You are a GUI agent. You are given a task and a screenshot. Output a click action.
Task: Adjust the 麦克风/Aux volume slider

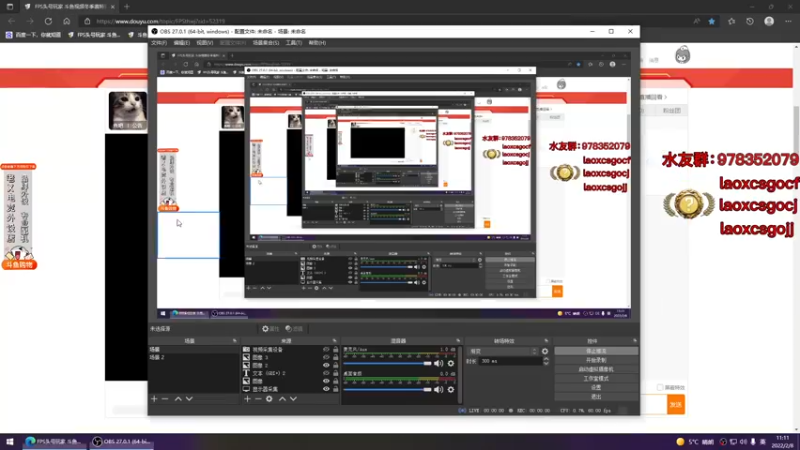point(388,363)
